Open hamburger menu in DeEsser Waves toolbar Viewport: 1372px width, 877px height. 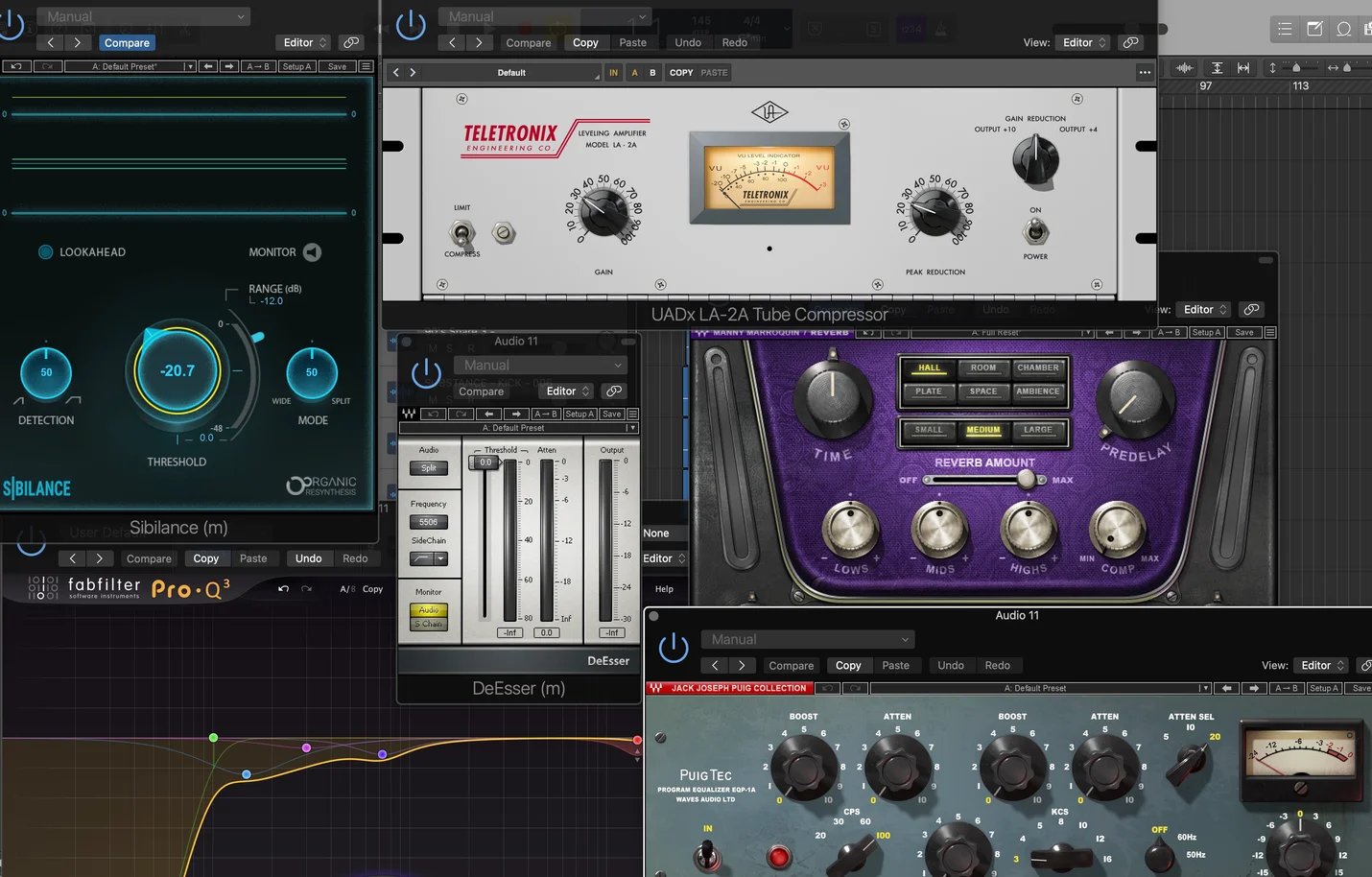[x=632, y=414]
